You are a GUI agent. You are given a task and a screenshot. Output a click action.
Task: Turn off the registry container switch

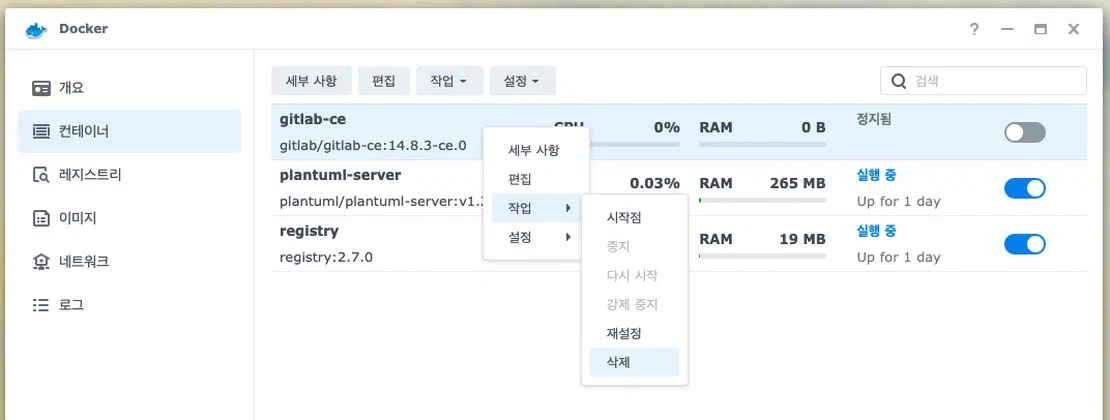[1024, 244]
